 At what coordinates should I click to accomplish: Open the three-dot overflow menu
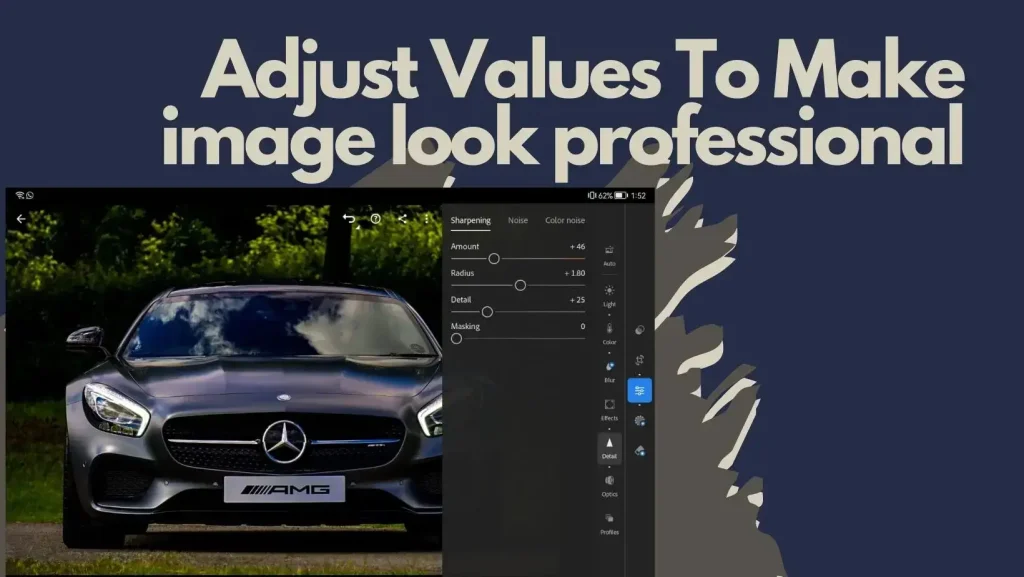[425, 218]
